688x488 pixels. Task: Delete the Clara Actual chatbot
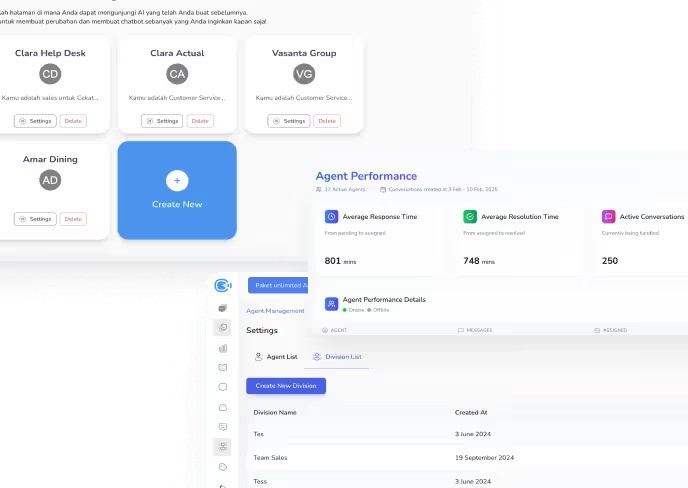[x=200, y=121]
